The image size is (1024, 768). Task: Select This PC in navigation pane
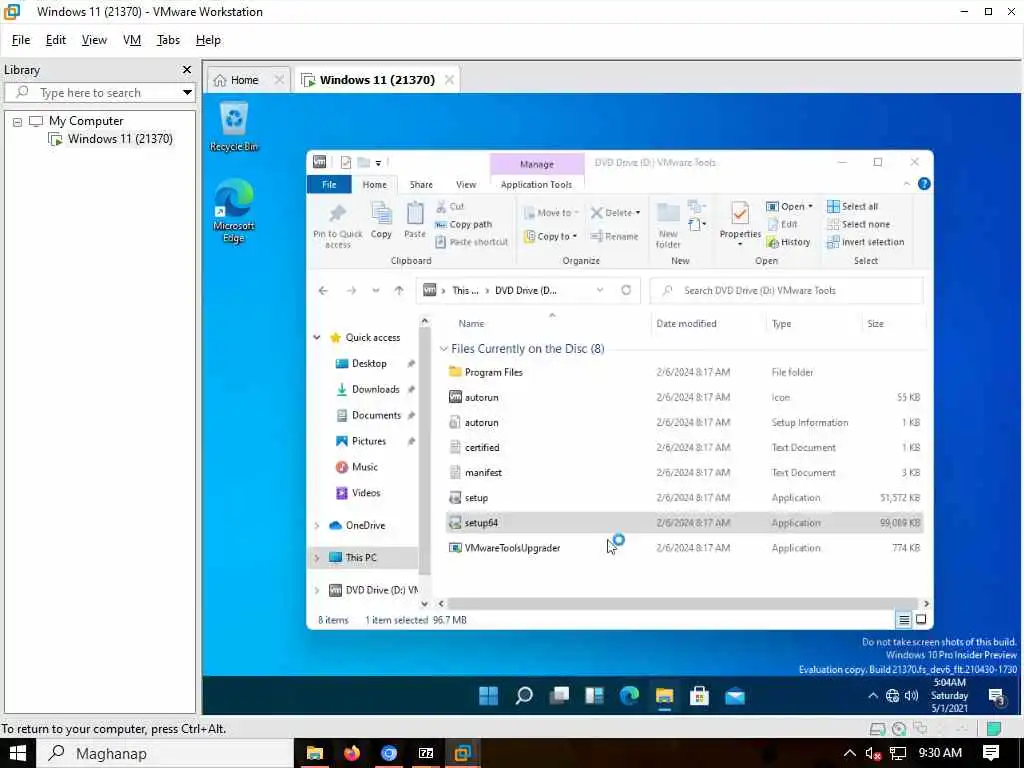361,558
